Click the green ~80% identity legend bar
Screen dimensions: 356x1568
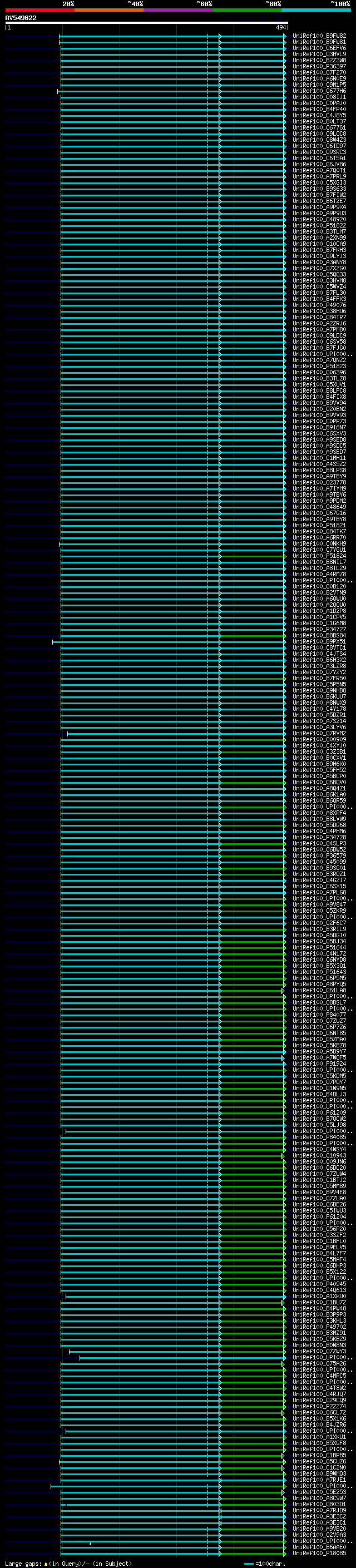pos(247,10)
